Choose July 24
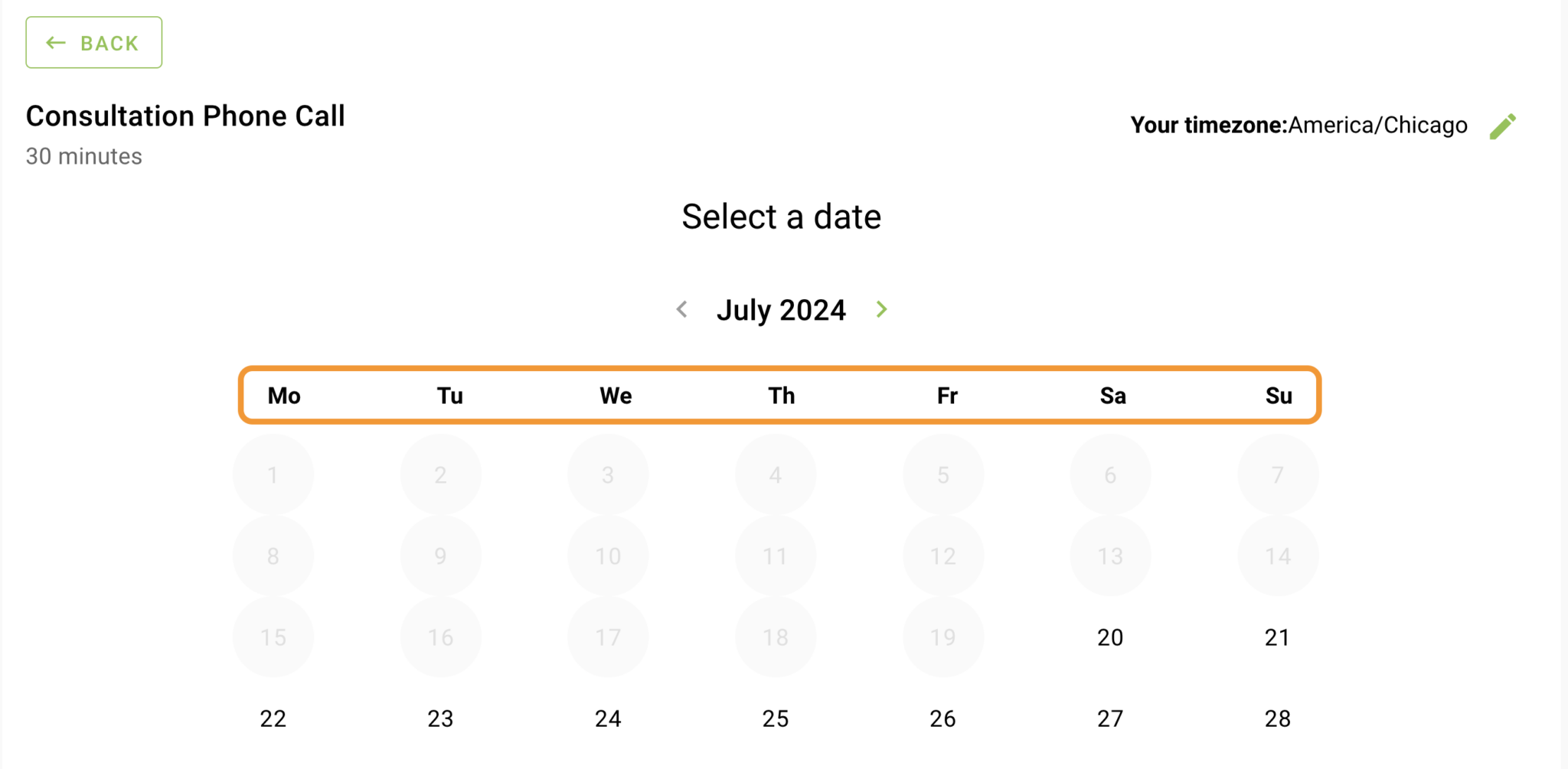 pos(607,718)
